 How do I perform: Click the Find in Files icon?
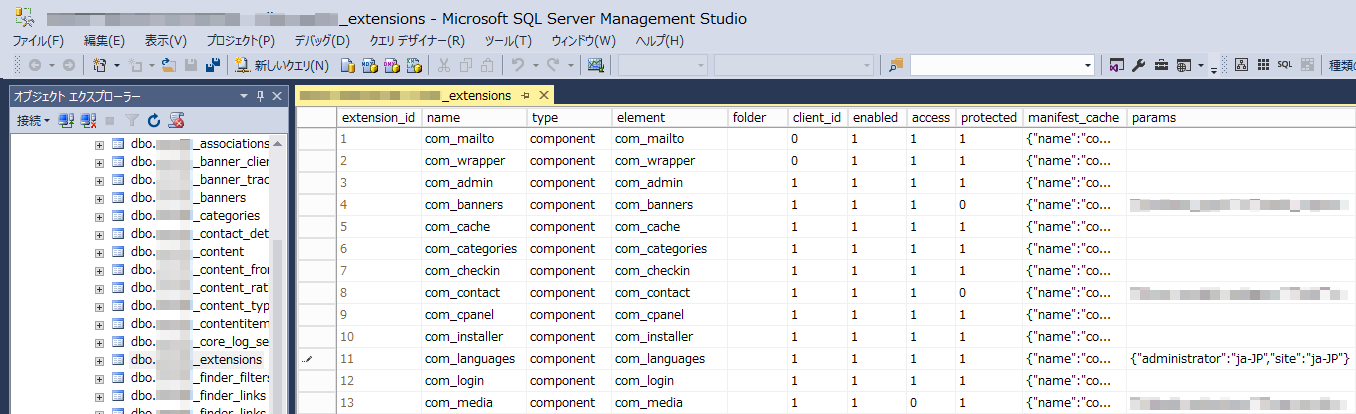pyautogui.click(x=896, y=65)
